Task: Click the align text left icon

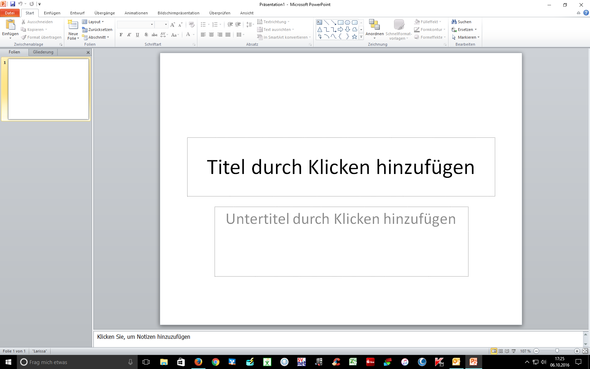Action: [203, 35]
